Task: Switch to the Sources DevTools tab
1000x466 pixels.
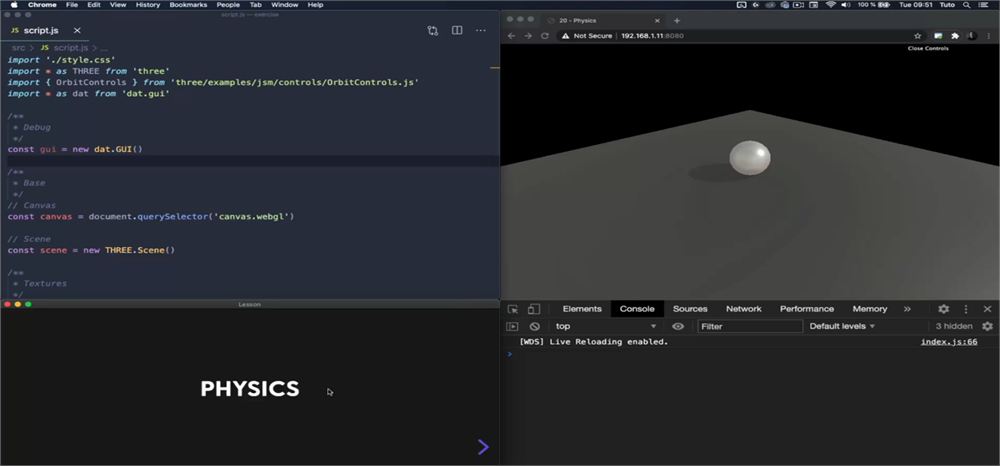Action: click(690, 309)
